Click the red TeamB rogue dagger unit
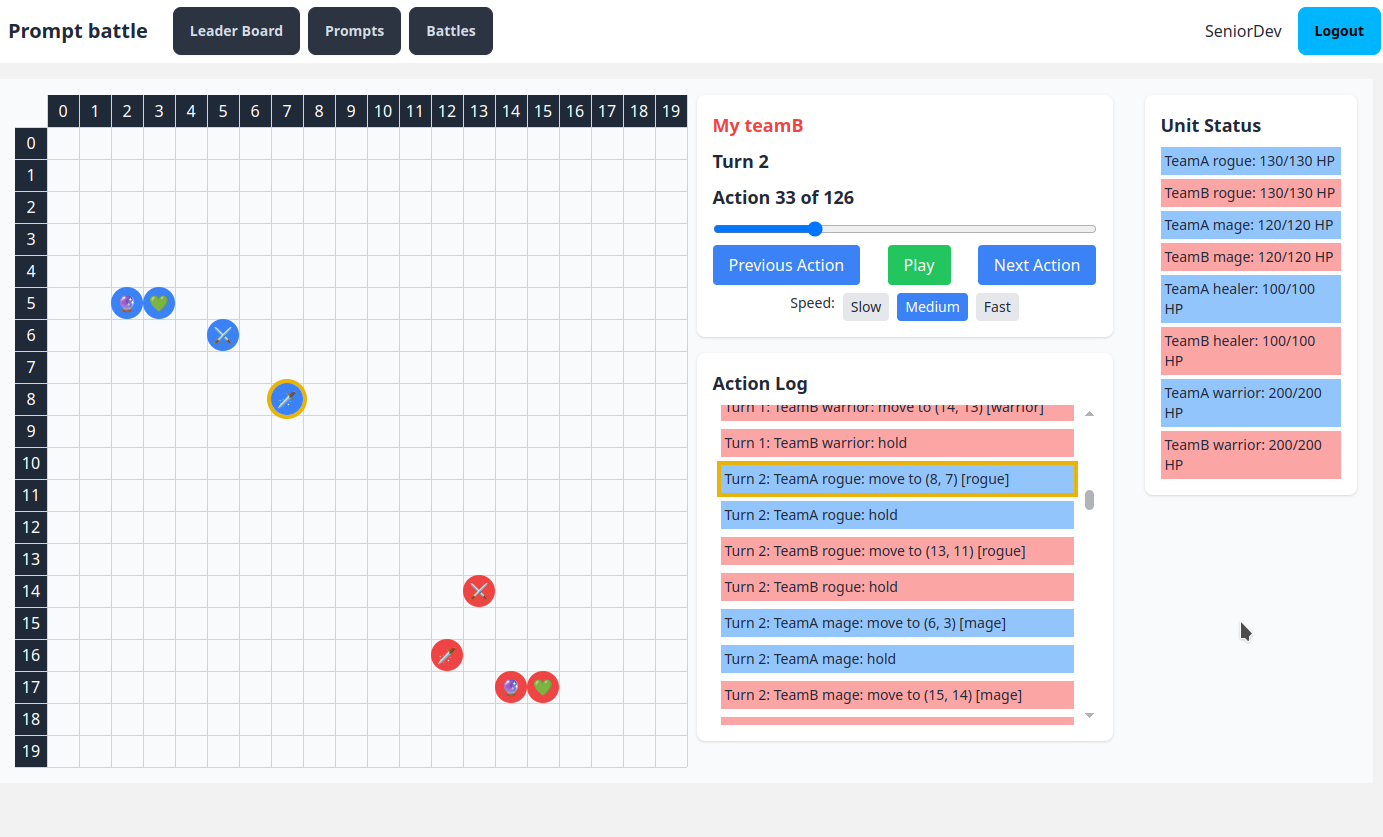This screenshot has width=1383, height=837. [447, 655]
